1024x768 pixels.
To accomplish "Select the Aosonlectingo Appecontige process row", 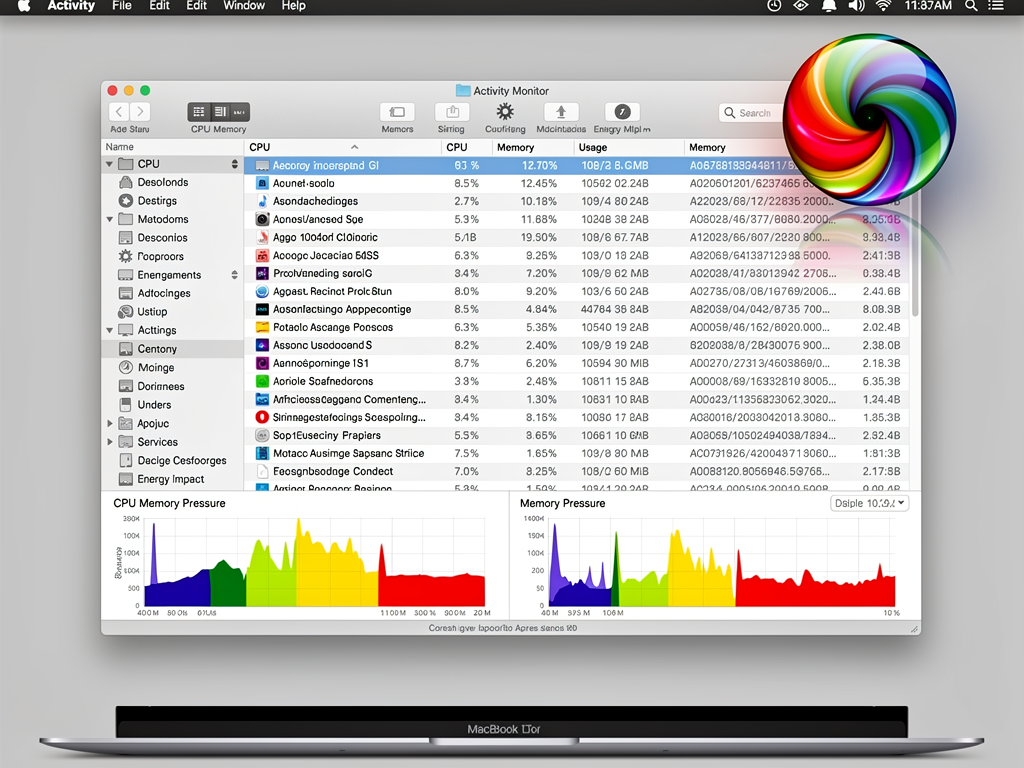I will click(x=578, y=309).
